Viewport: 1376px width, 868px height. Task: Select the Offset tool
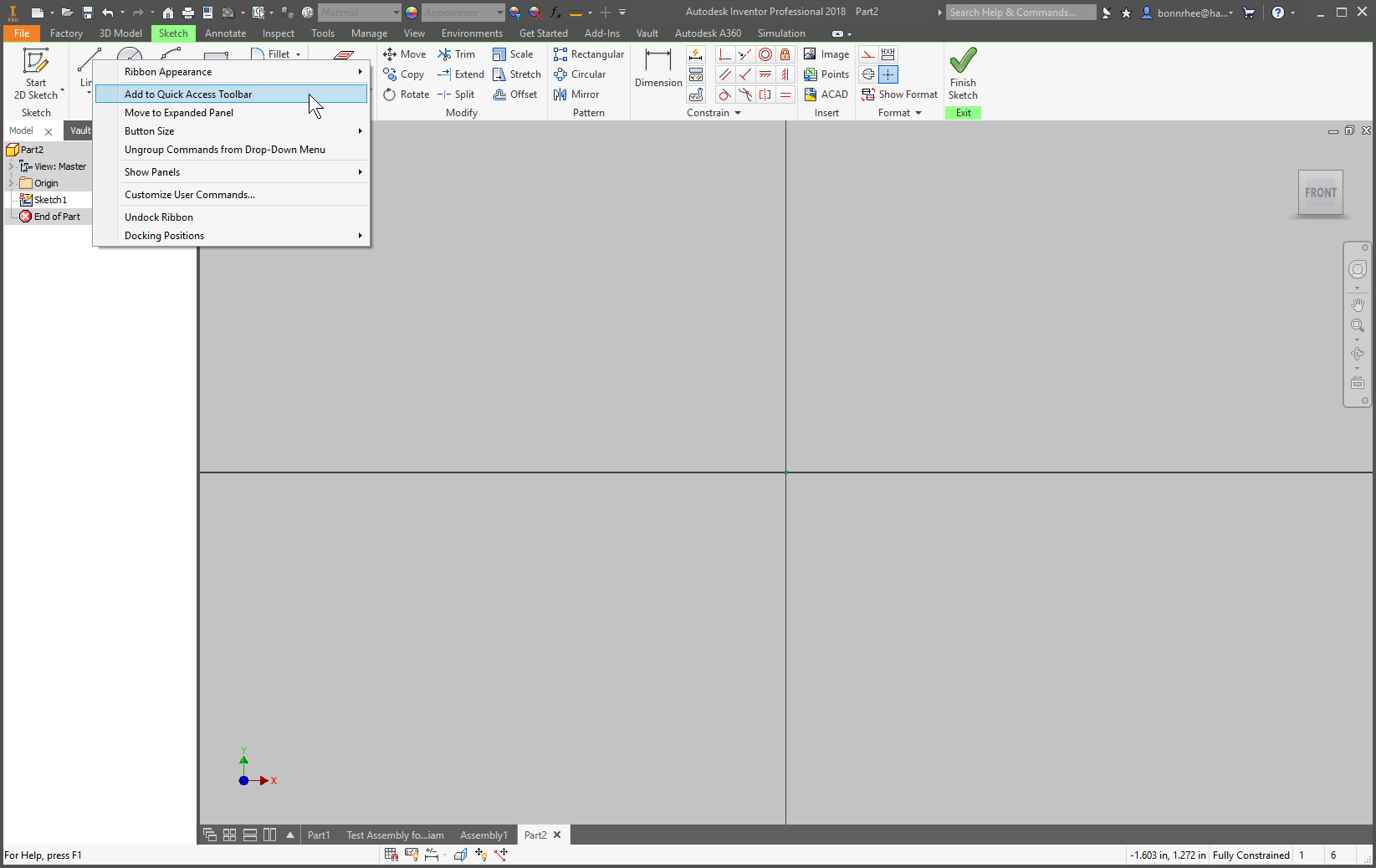[x=515, y=94]
